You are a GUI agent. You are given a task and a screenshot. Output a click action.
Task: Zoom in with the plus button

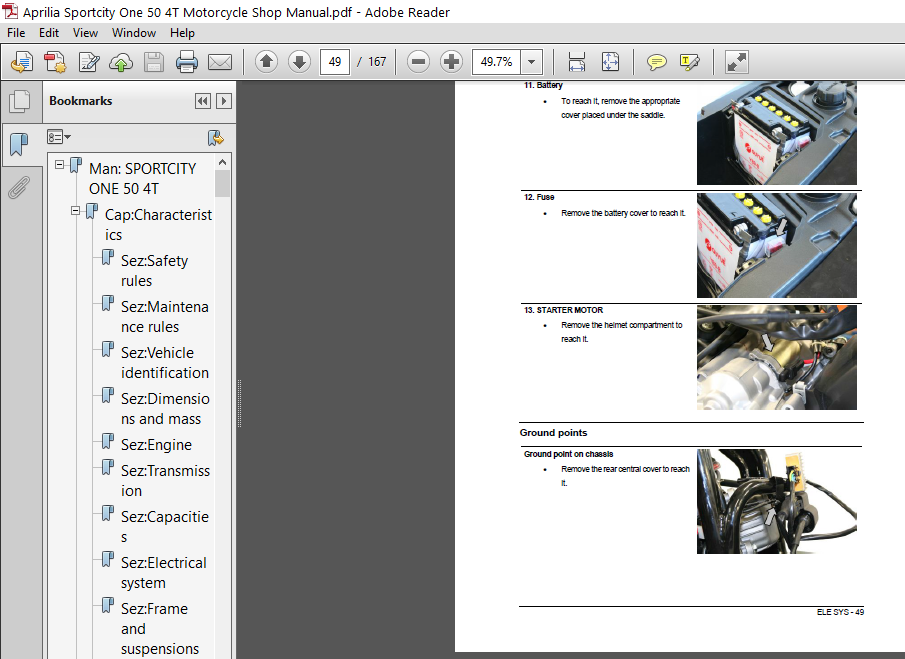point(451,61)
